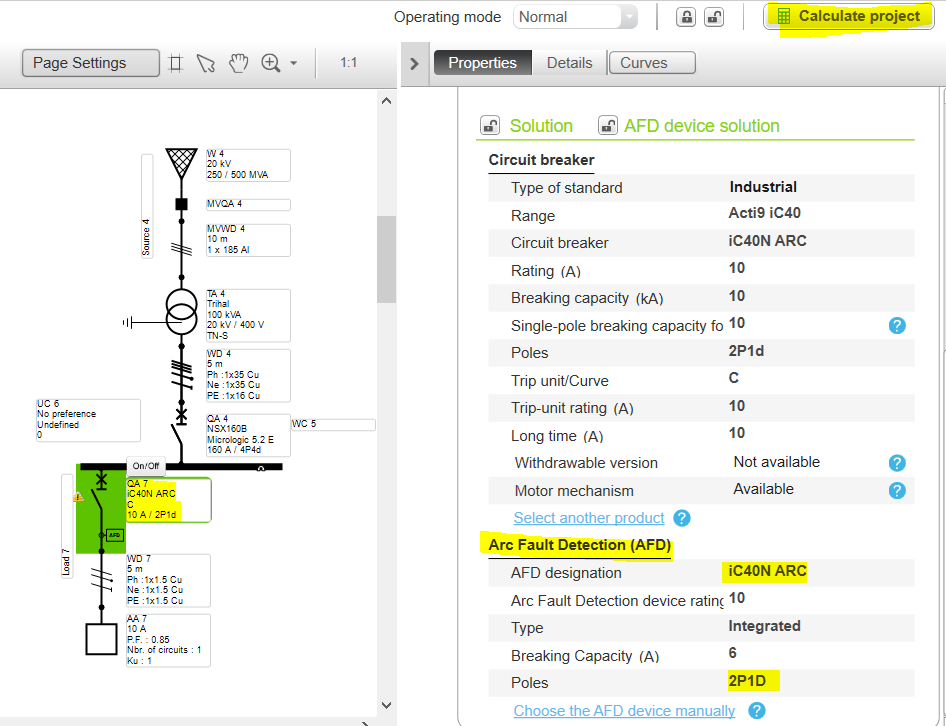Click the Calculate project button
The width and height of the screenshot is (946, 726).
tap(849, 16)
